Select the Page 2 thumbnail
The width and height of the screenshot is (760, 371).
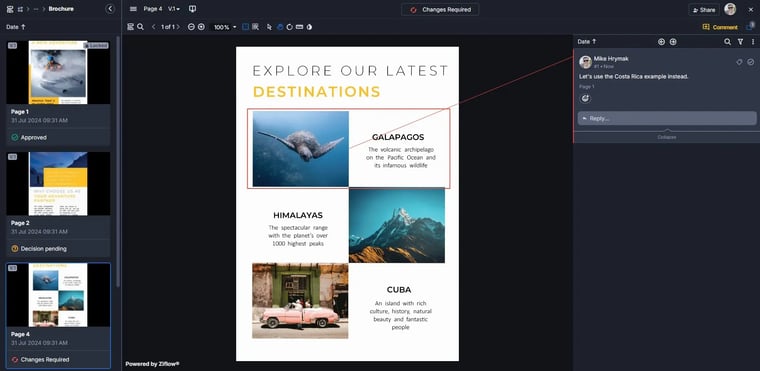[x=58, y=183]
